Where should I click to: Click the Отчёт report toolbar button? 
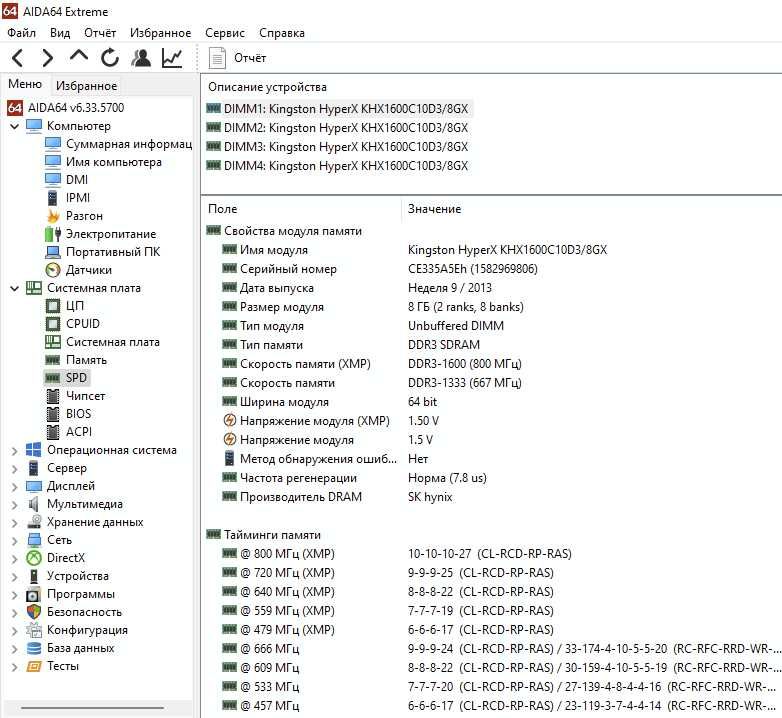point(237,58)
